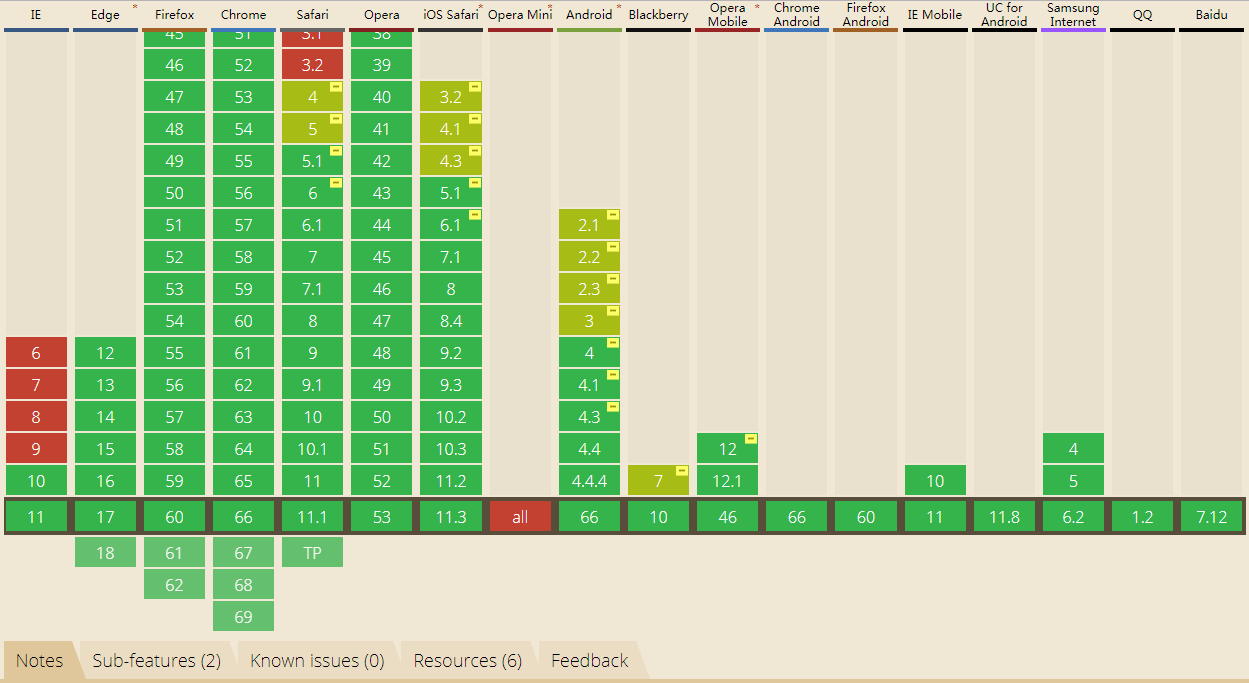Click the Edge 12 version cell

click(x=105, y=353)
